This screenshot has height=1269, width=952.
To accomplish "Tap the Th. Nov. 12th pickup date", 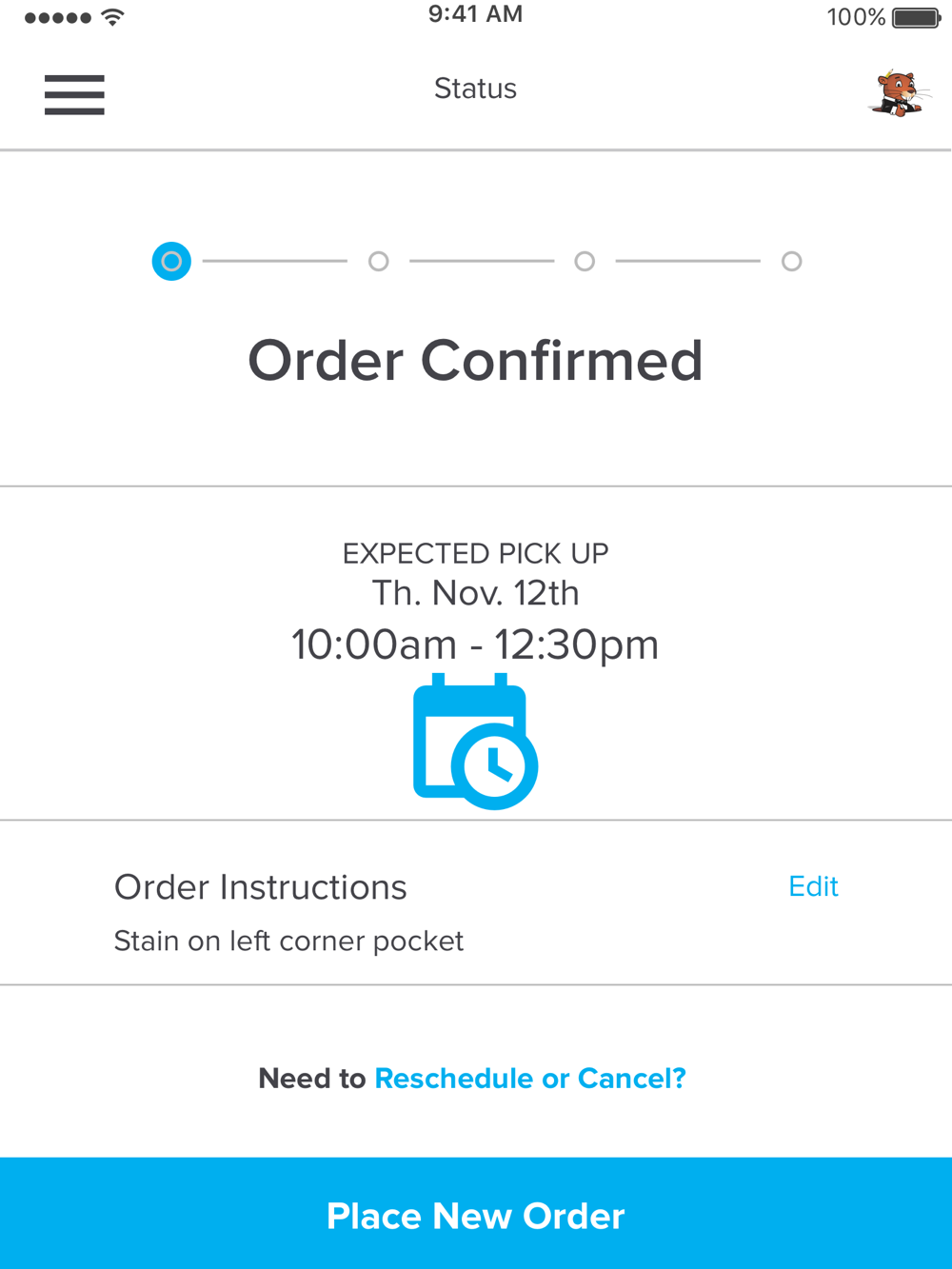I will coord(475,593).
